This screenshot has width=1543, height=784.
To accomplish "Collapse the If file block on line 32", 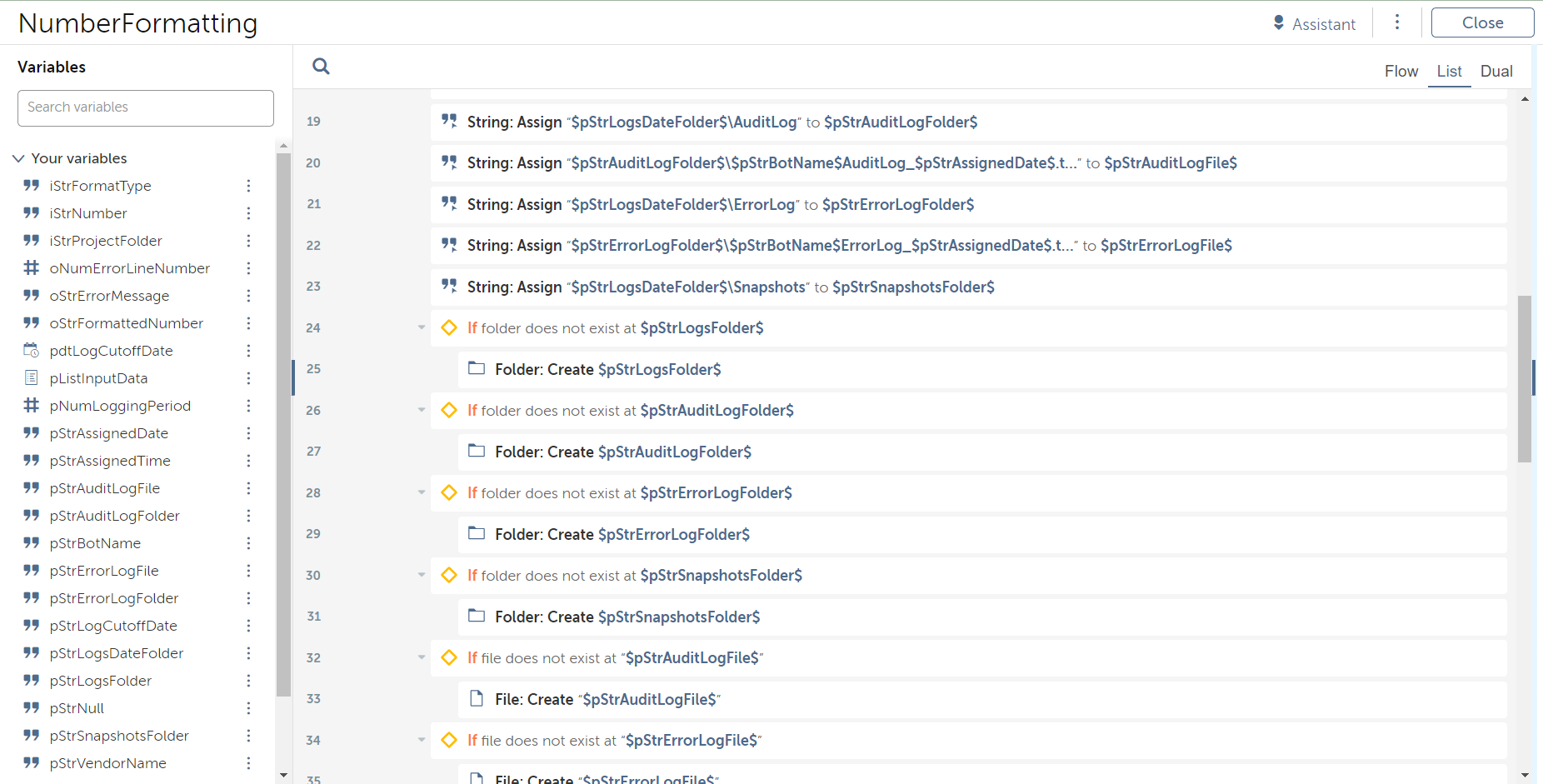I will coord(422,658).
